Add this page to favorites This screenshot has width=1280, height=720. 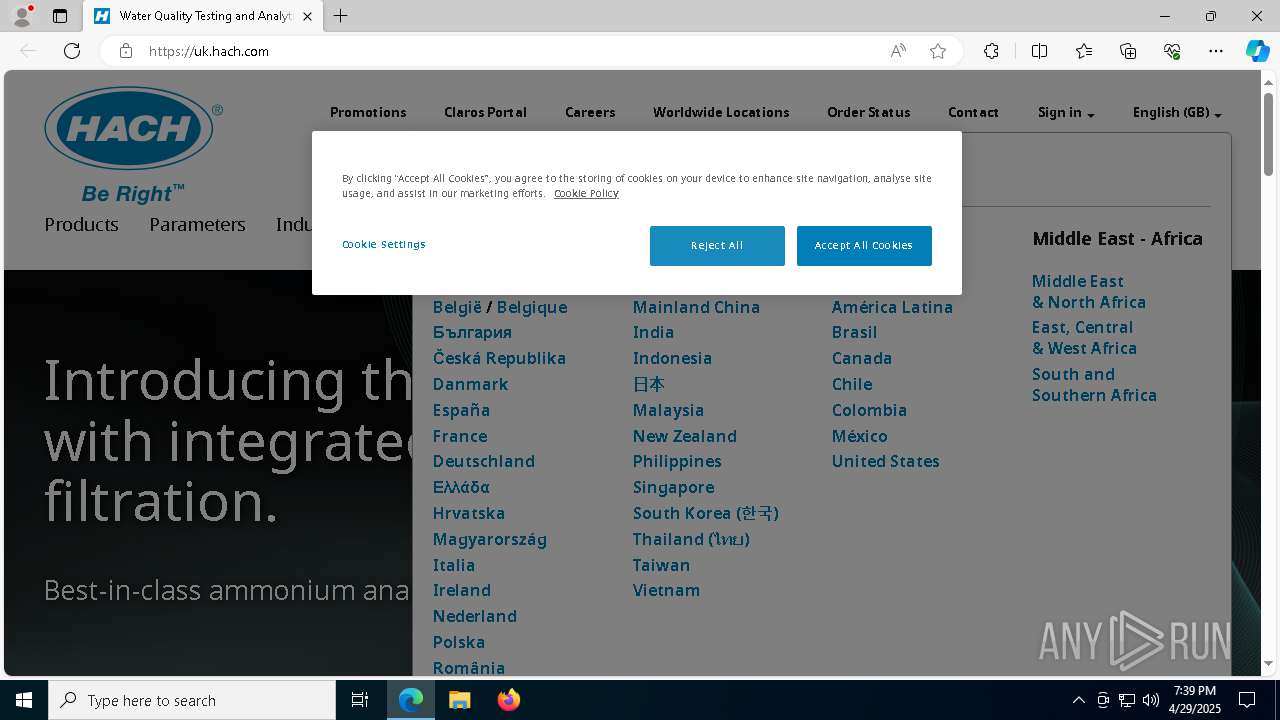937,51
